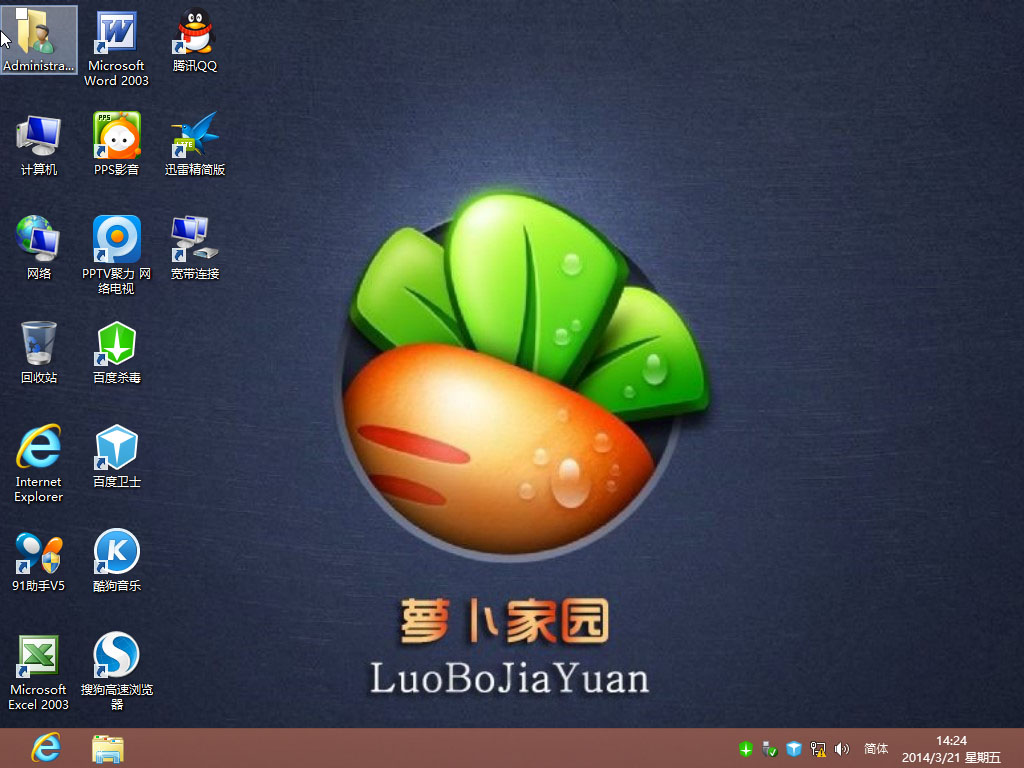Launch 百度杀毒 antivirus
This screenshot has width=1024, height=768.
point(116,345)
